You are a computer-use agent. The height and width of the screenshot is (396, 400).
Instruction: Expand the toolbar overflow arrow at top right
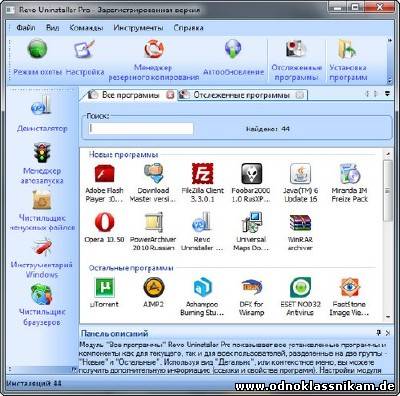[389, 40]
